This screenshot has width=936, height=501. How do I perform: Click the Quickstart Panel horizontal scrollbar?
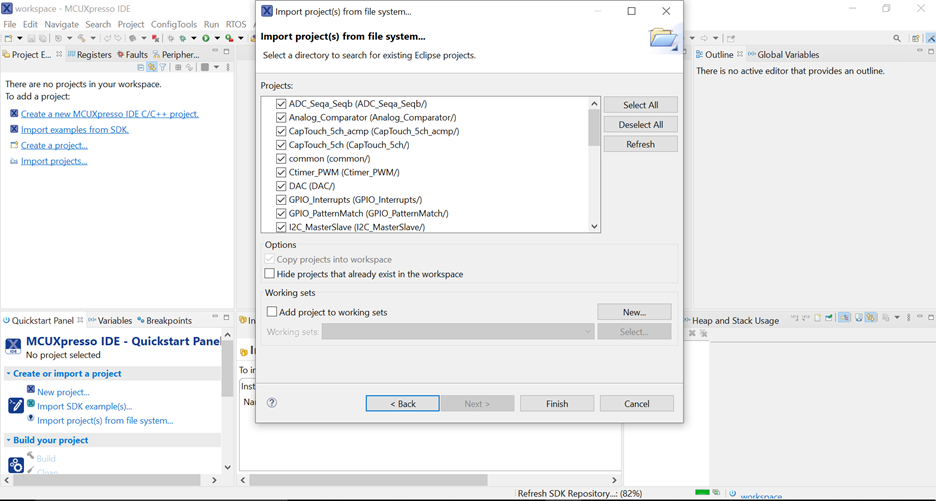107,480
